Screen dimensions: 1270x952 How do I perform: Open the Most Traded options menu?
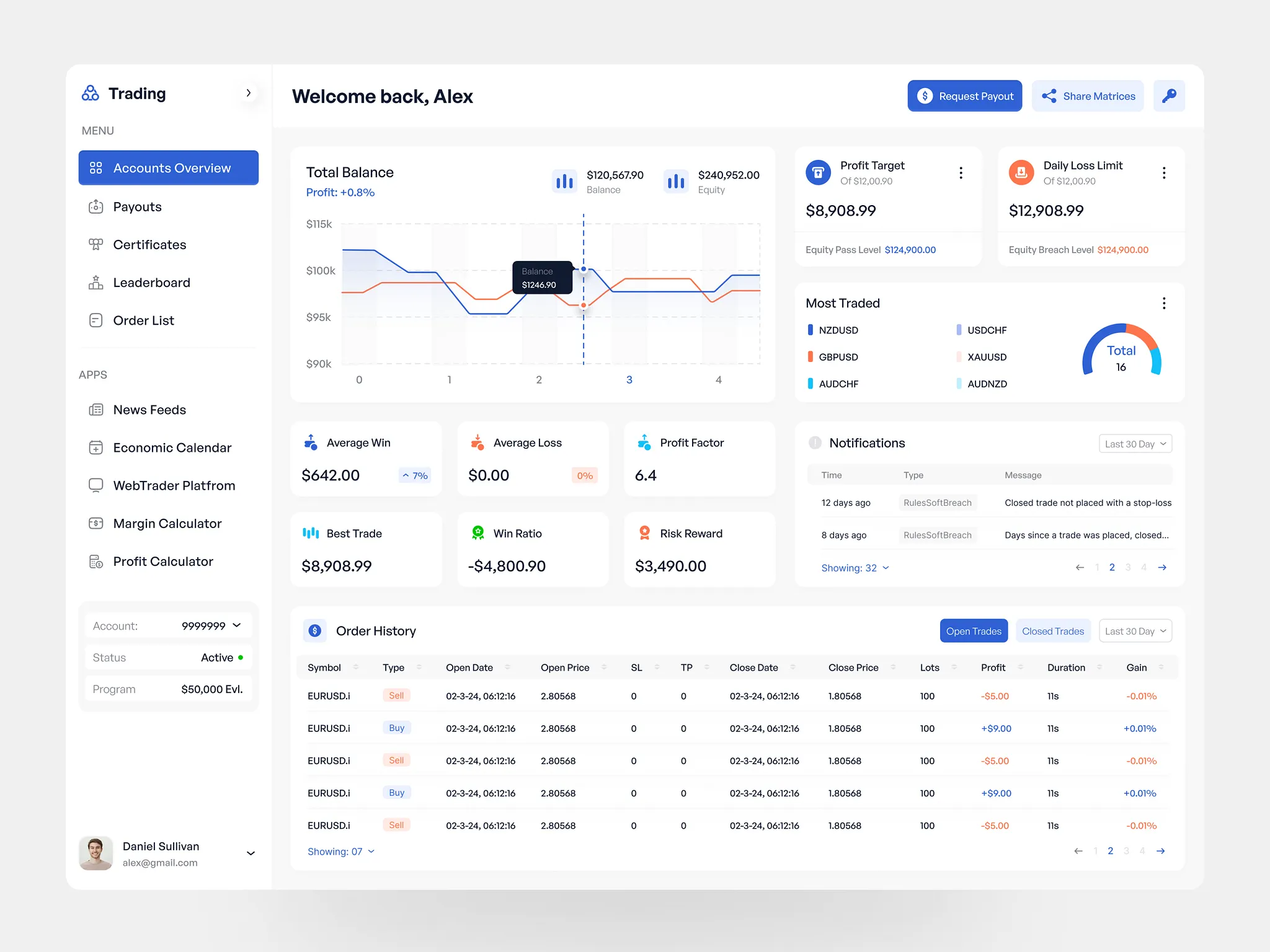1164,303
